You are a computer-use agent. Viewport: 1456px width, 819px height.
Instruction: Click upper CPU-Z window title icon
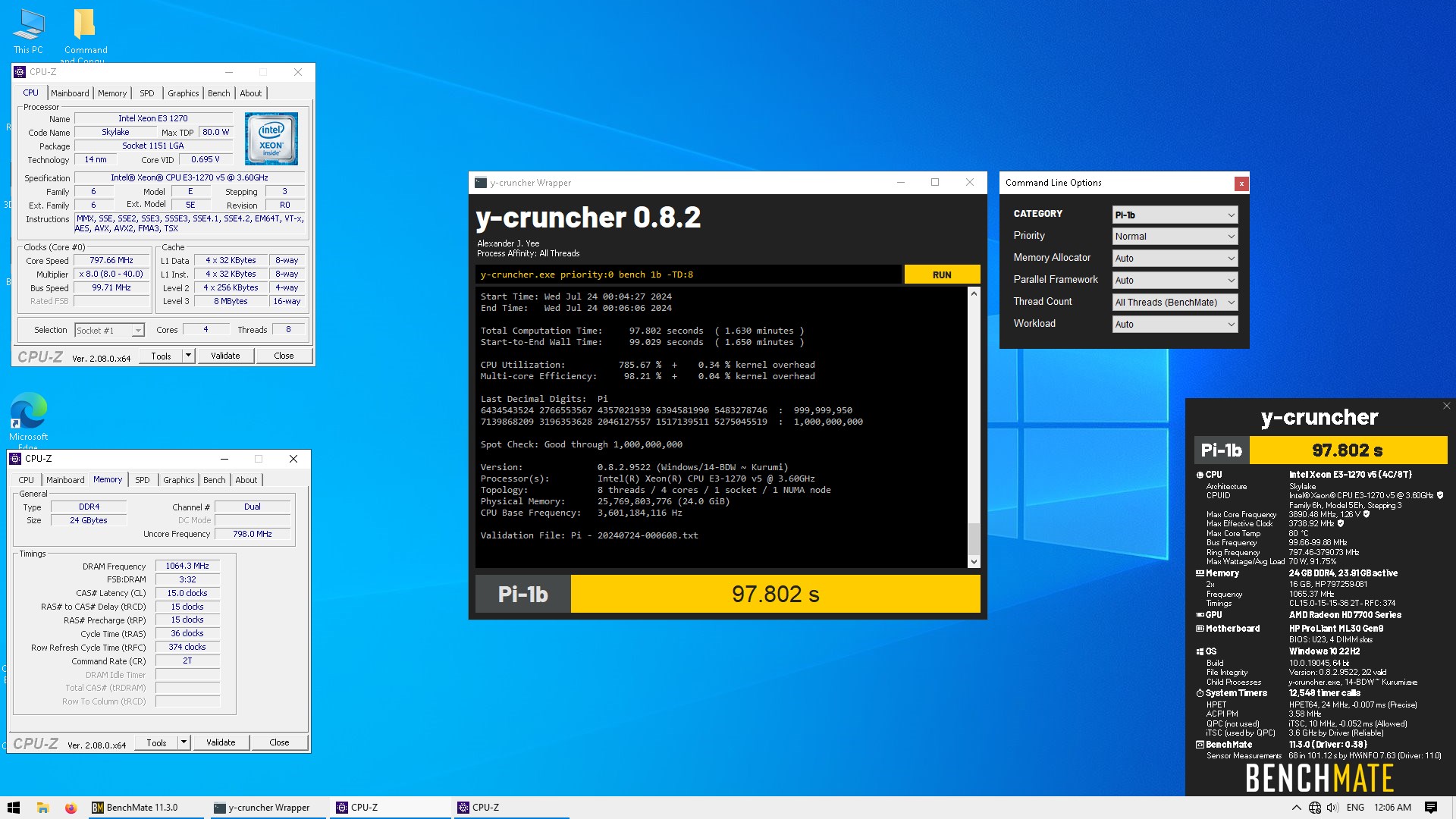[20, 72]
